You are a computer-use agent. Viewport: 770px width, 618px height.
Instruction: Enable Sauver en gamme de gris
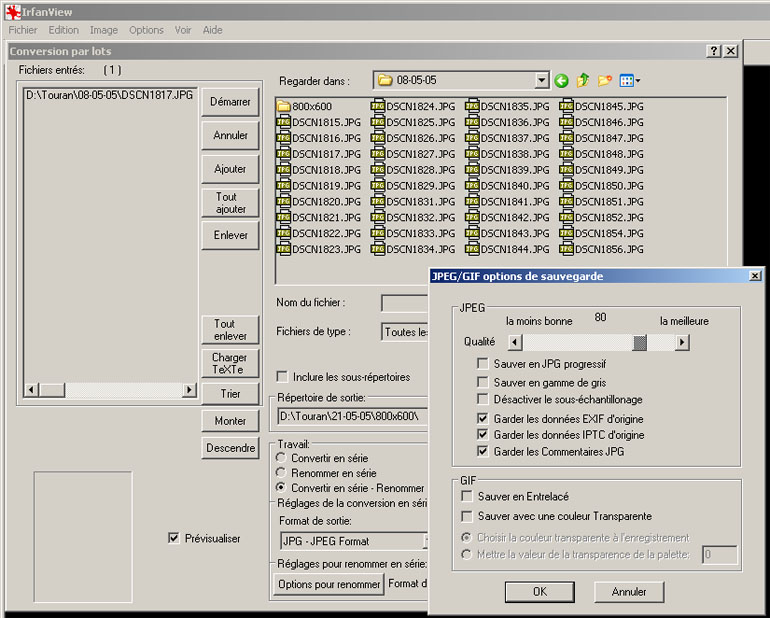point(483,382)
